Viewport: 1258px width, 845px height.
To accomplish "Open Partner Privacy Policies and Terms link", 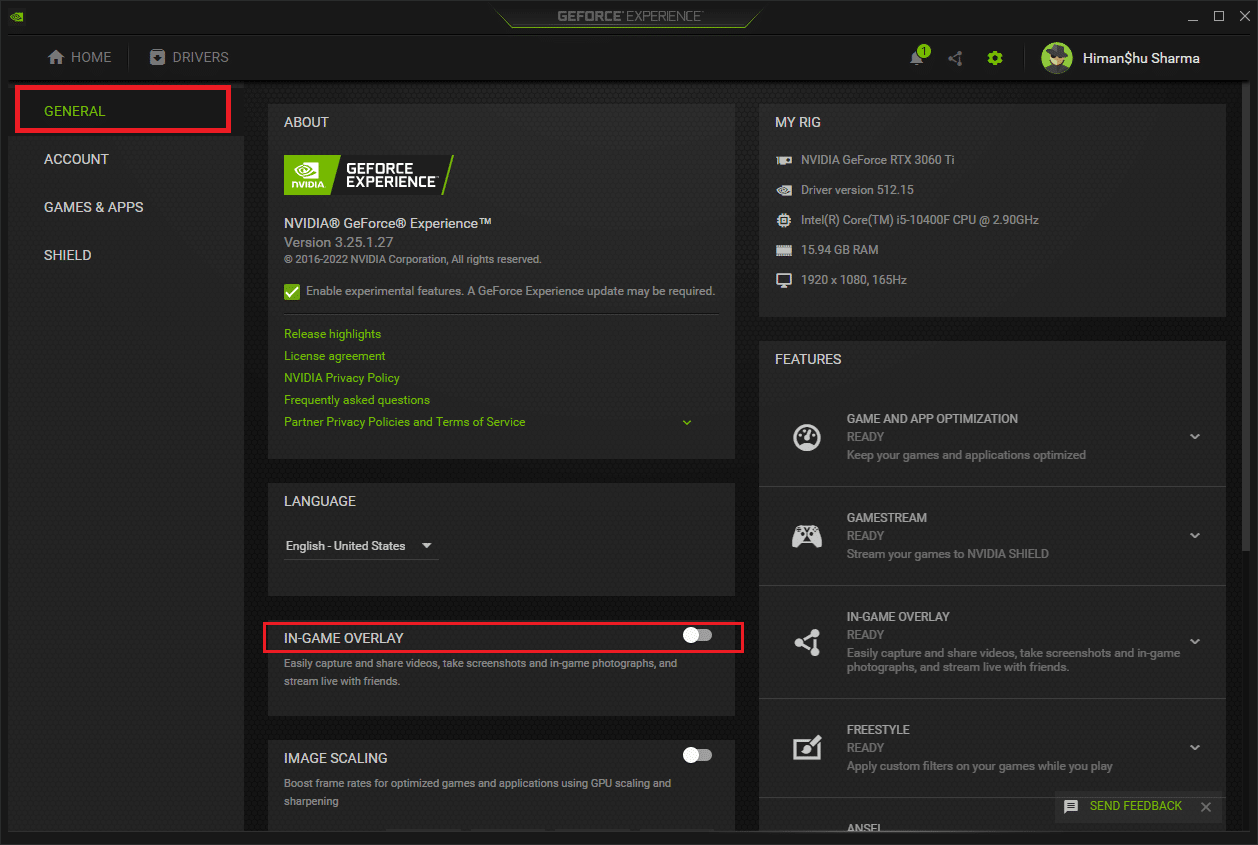I will pyautogui.click(x=404, y=422).
